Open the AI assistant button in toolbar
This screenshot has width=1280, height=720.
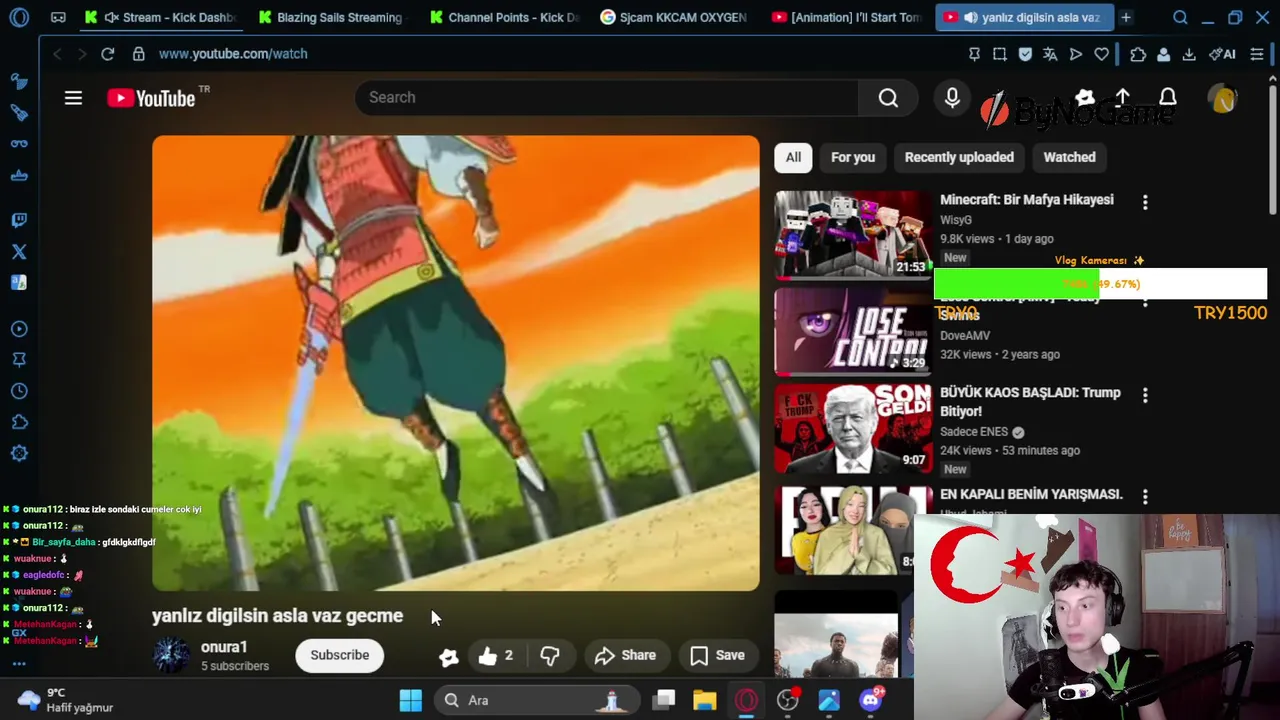click(x=1222, y=54)
